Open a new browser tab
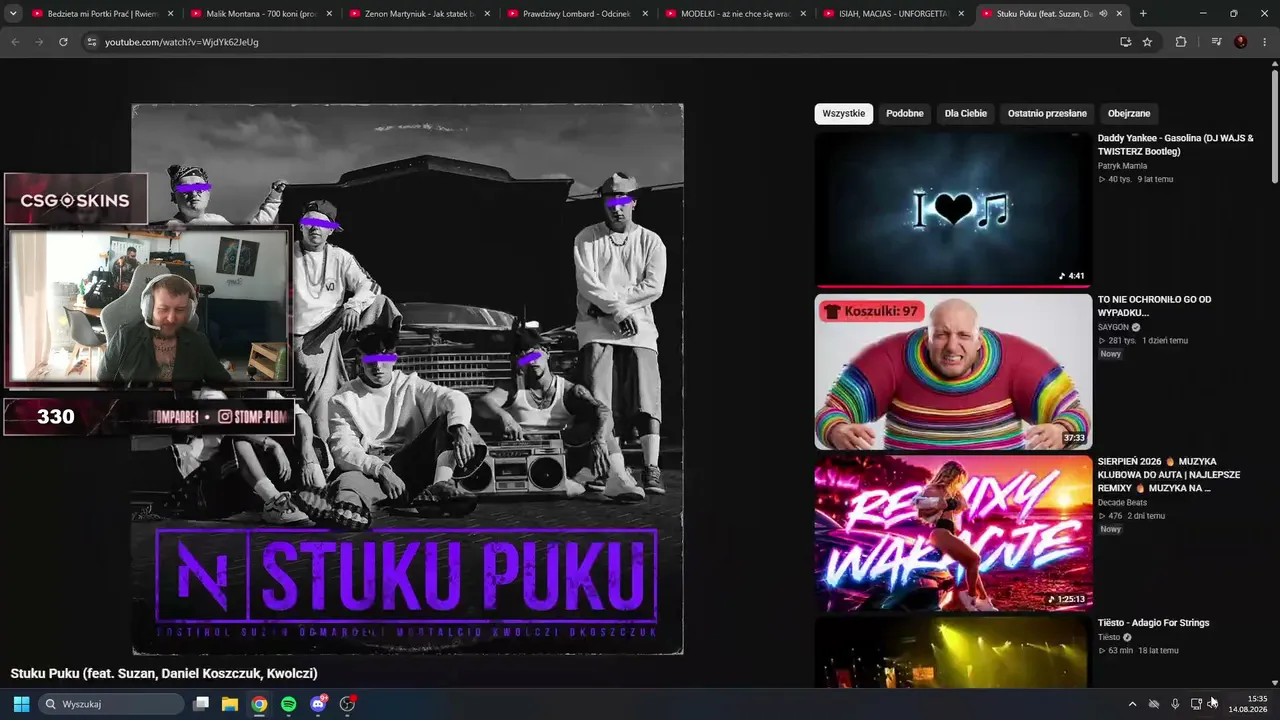1280x720 pixels. (1143, 14)
